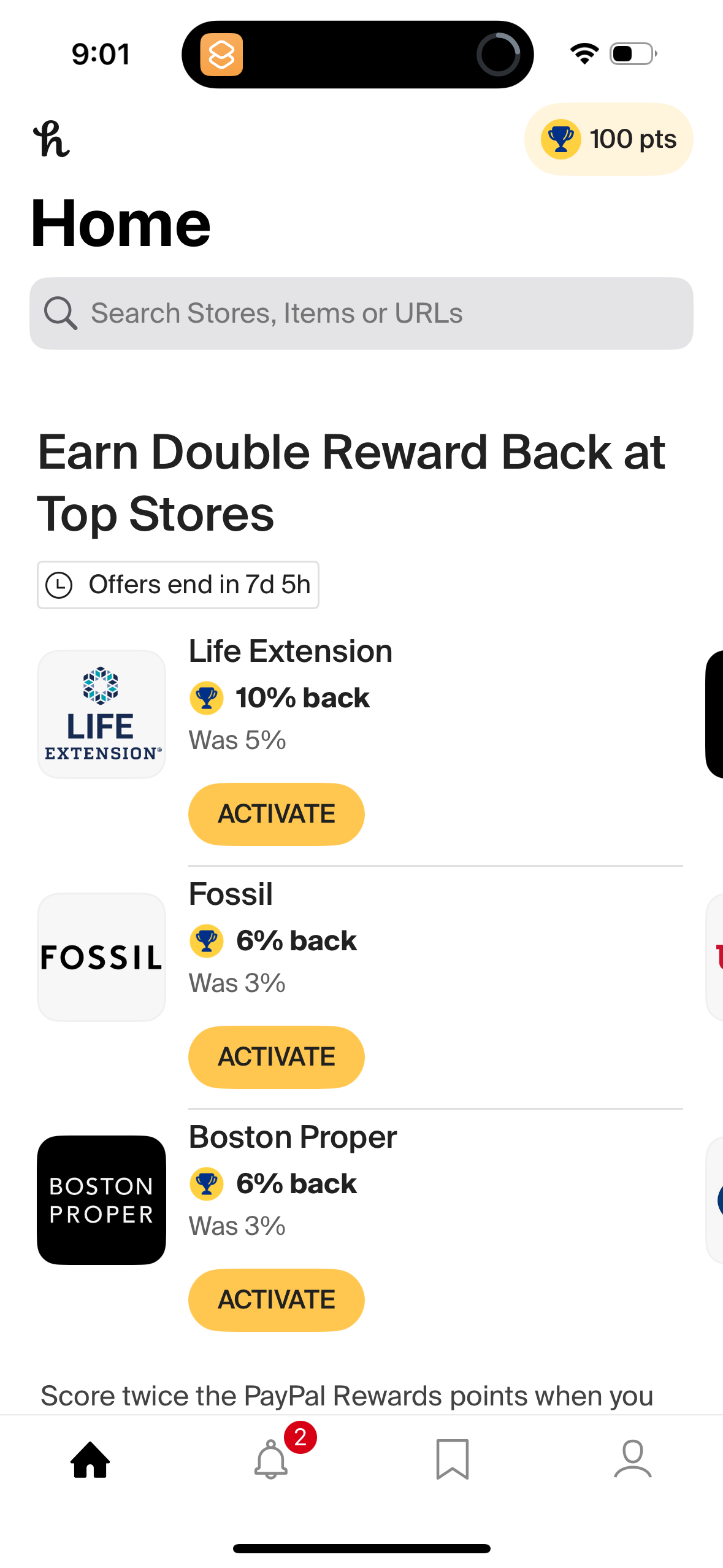Image resolution: width=723 pixels, height=1568 pixels.
Task: Activate the Boston Proper 6% back offer
Action: (276, 1300)
